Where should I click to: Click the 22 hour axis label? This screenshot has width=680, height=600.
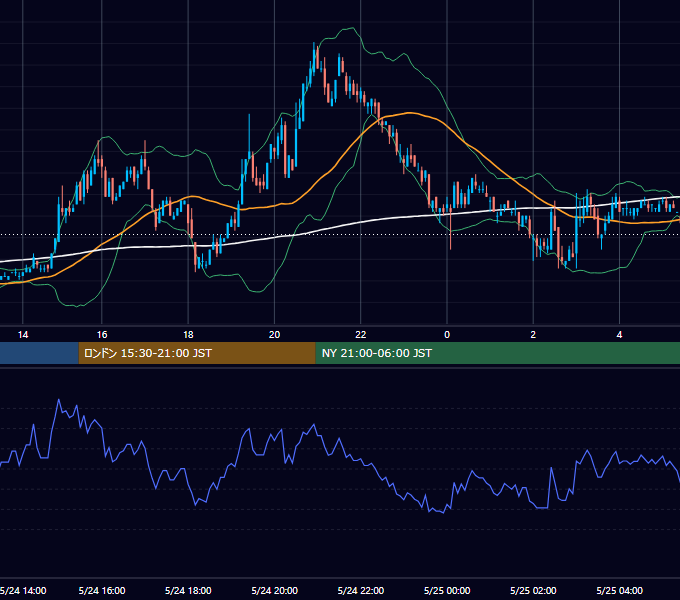coord(361,335)
